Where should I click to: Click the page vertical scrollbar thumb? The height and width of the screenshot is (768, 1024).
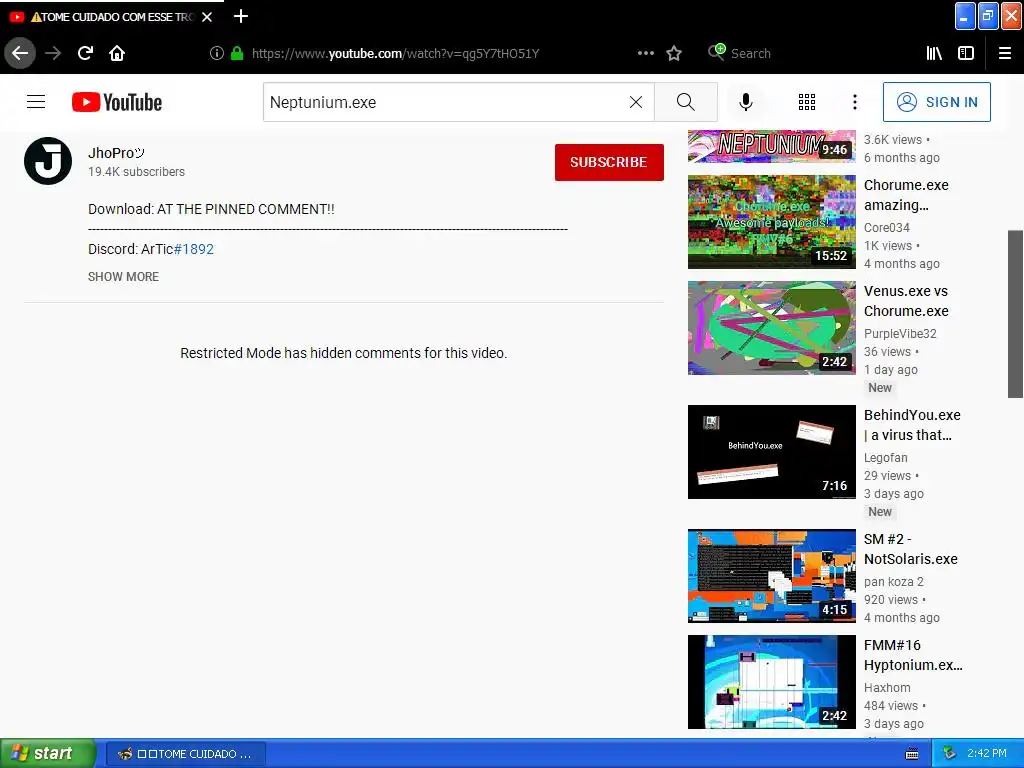pyautogui.click(x=1015, y=313)
